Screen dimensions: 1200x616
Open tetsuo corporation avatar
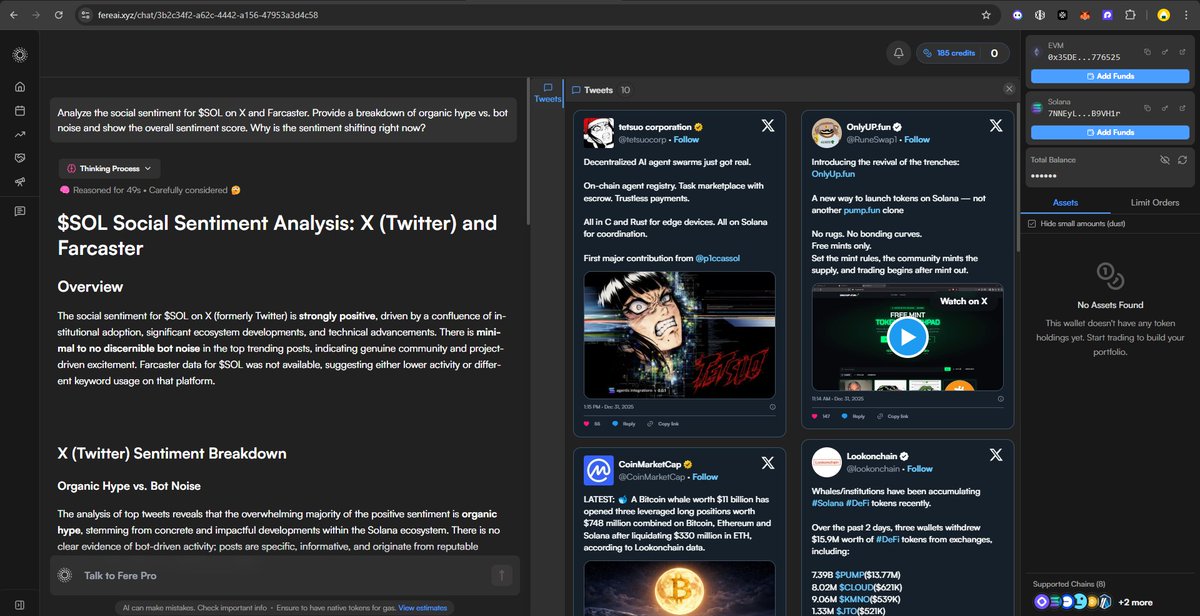pos(598,132)
